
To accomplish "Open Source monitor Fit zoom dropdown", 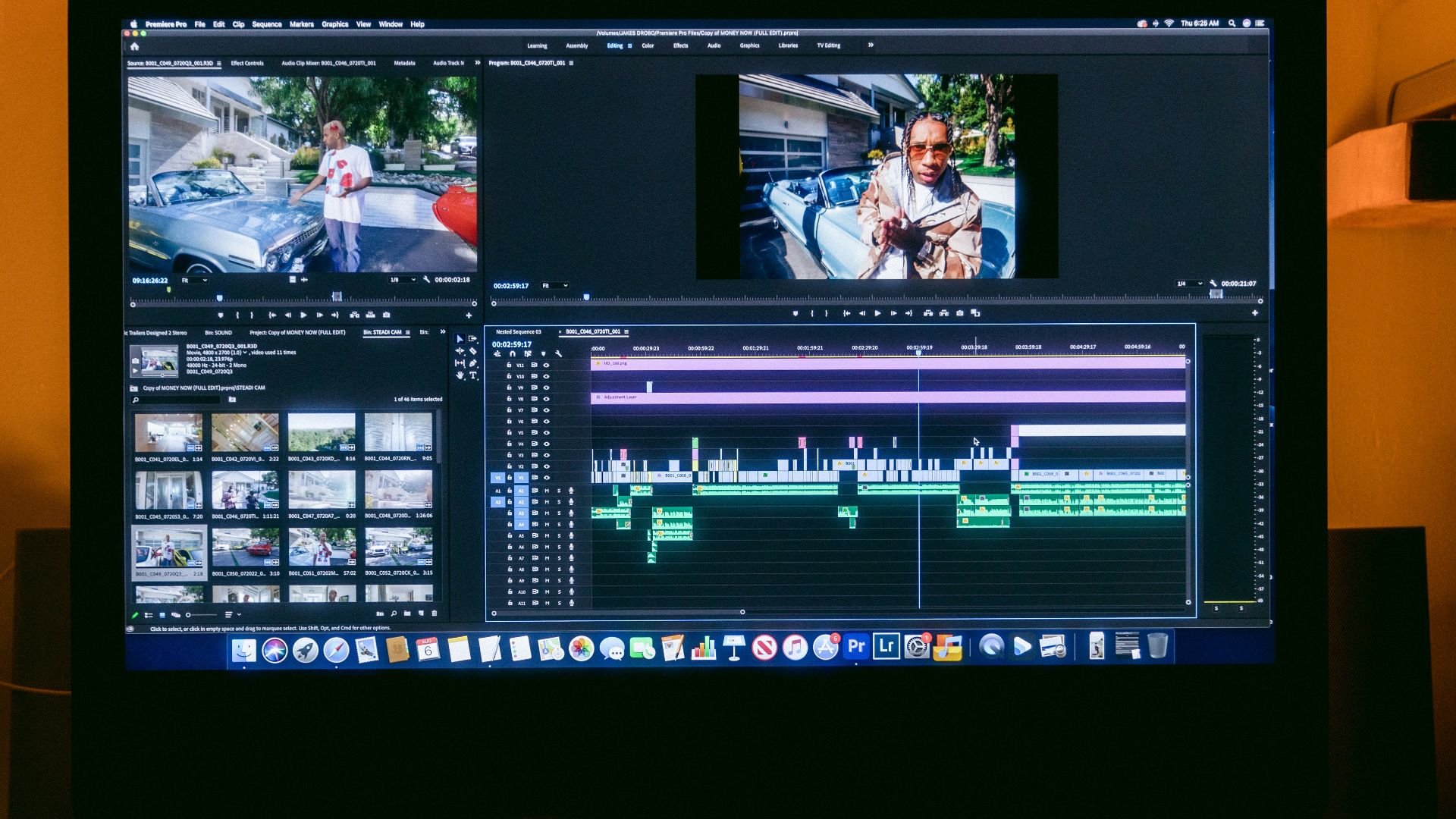I will tap(194, 281).
